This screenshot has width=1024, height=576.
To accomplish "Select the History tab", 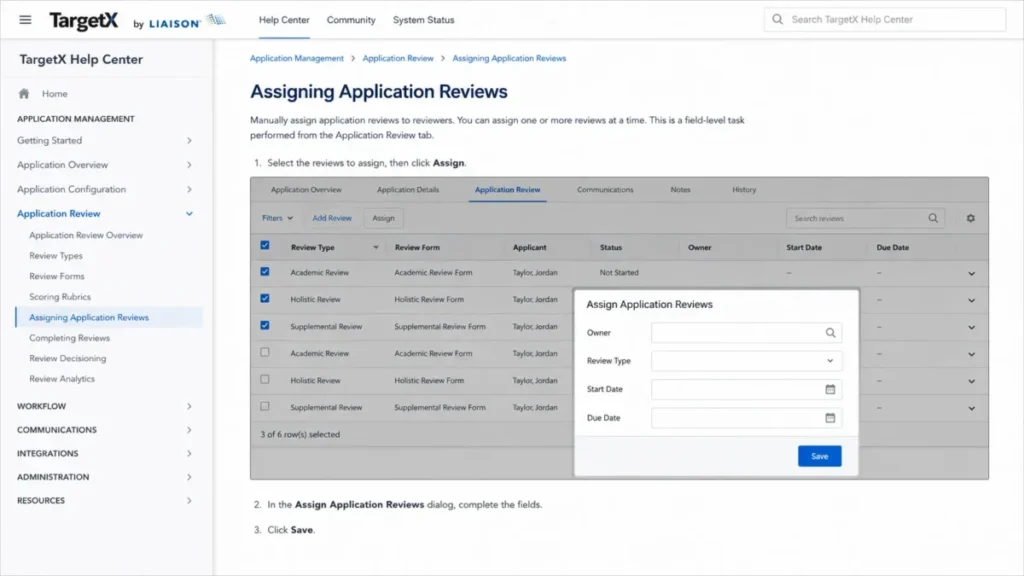I will [x=744, y=189].
